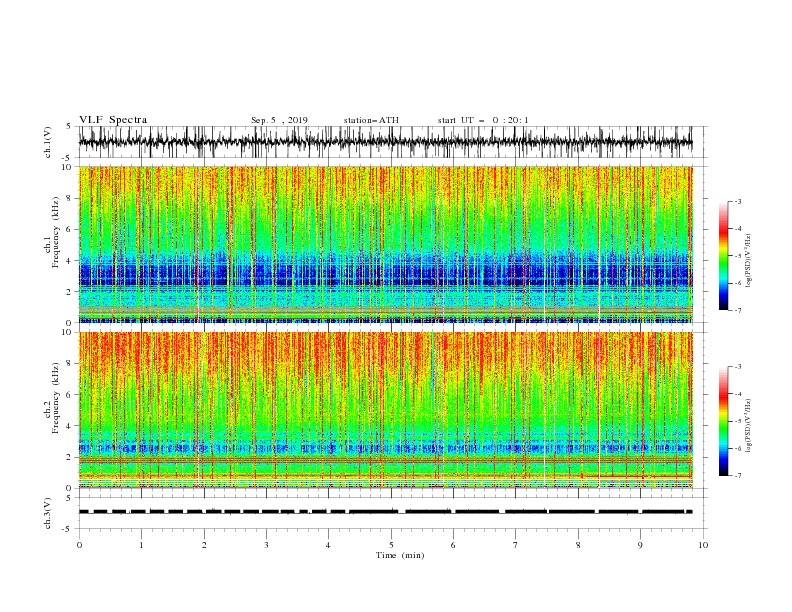Click the "Time (min)" axis title
Image resolution: width=792 pixels, height=612 pixels.
click(x=400, y=555)
